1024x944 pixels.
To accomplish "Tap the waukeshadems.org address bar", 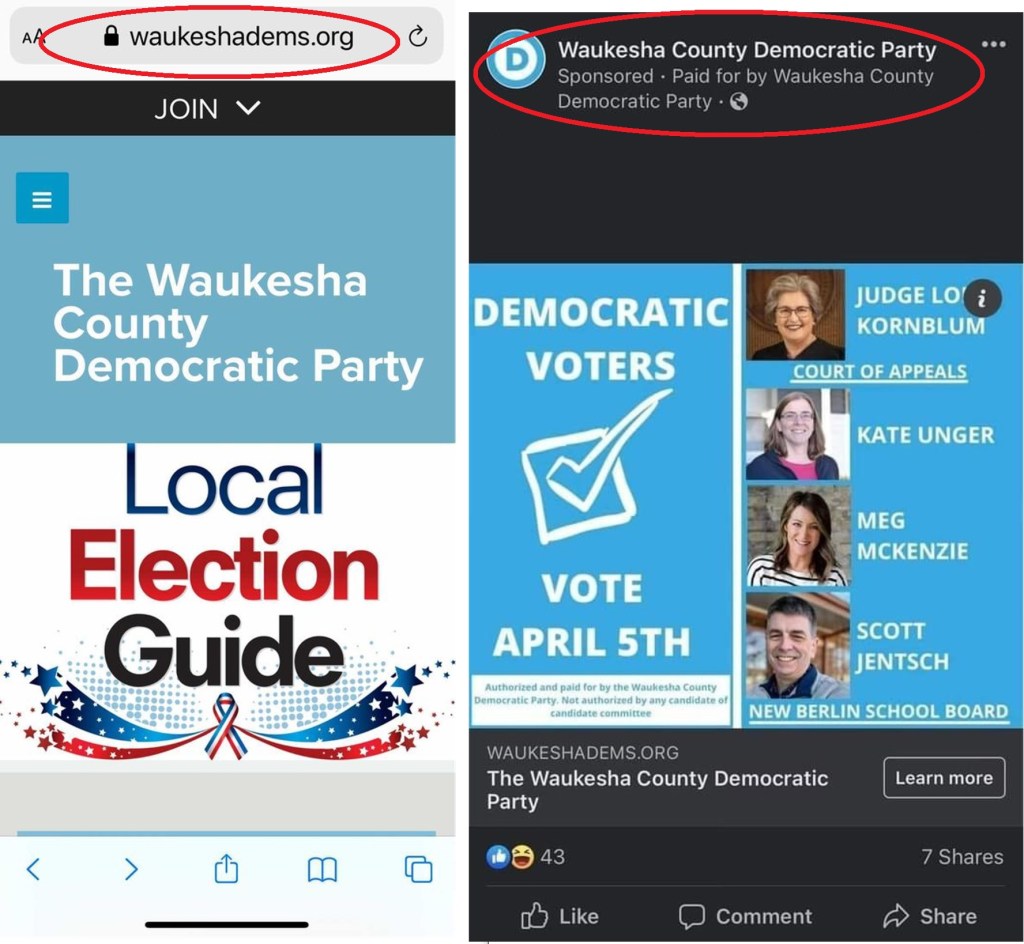I will click(x=227, y=37).
